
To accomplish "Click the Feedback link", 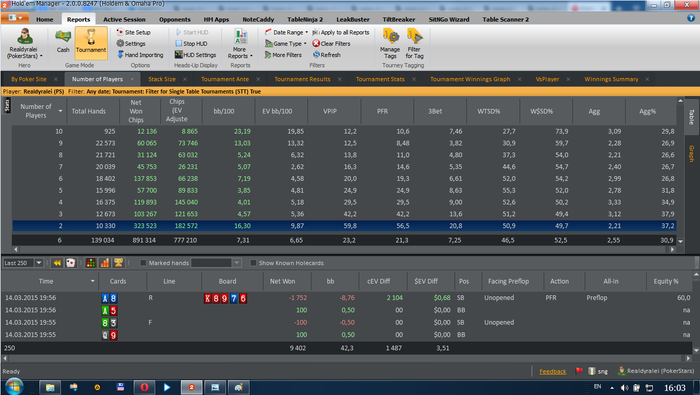I will pyautogui.click(x=552, y=371).
